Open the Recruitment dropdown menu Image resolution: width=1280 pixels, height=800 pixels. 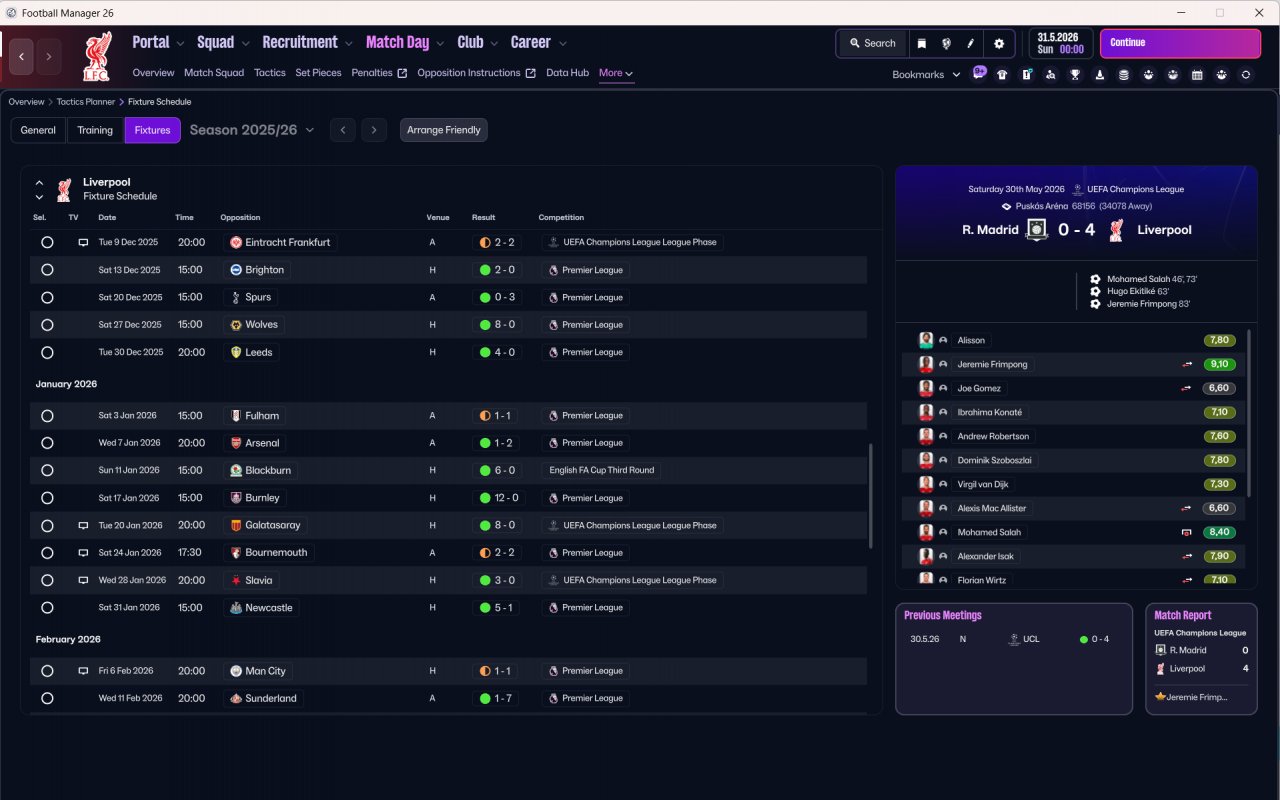(x=308, y=43)
